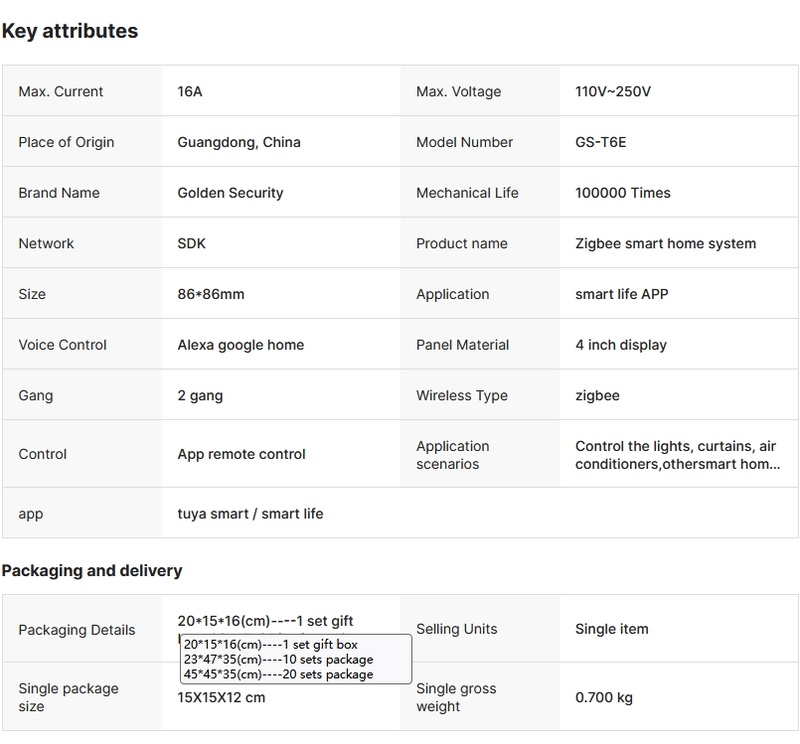Click the 2 gang value cell
Screen dimensions: 800x744
[x=198, y=395]
